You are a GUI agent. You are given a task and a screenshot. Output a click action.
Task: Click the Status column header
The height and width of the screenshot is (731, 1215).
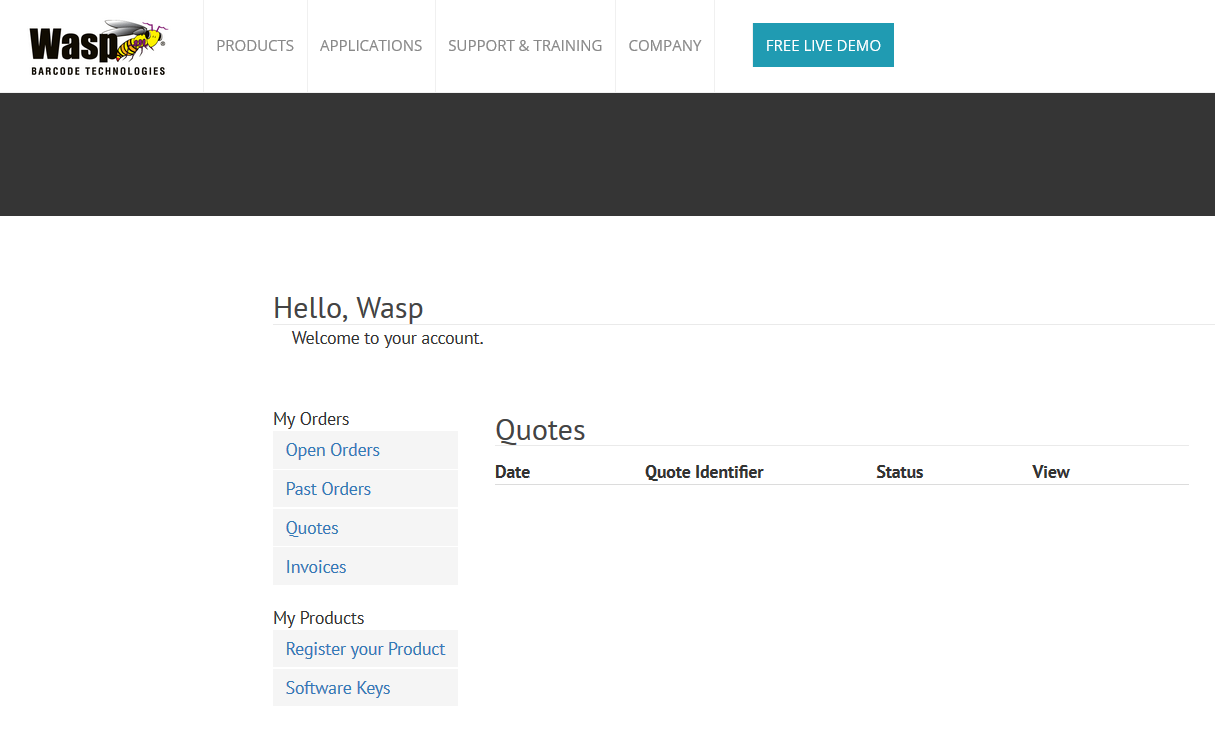pos(900,472)
